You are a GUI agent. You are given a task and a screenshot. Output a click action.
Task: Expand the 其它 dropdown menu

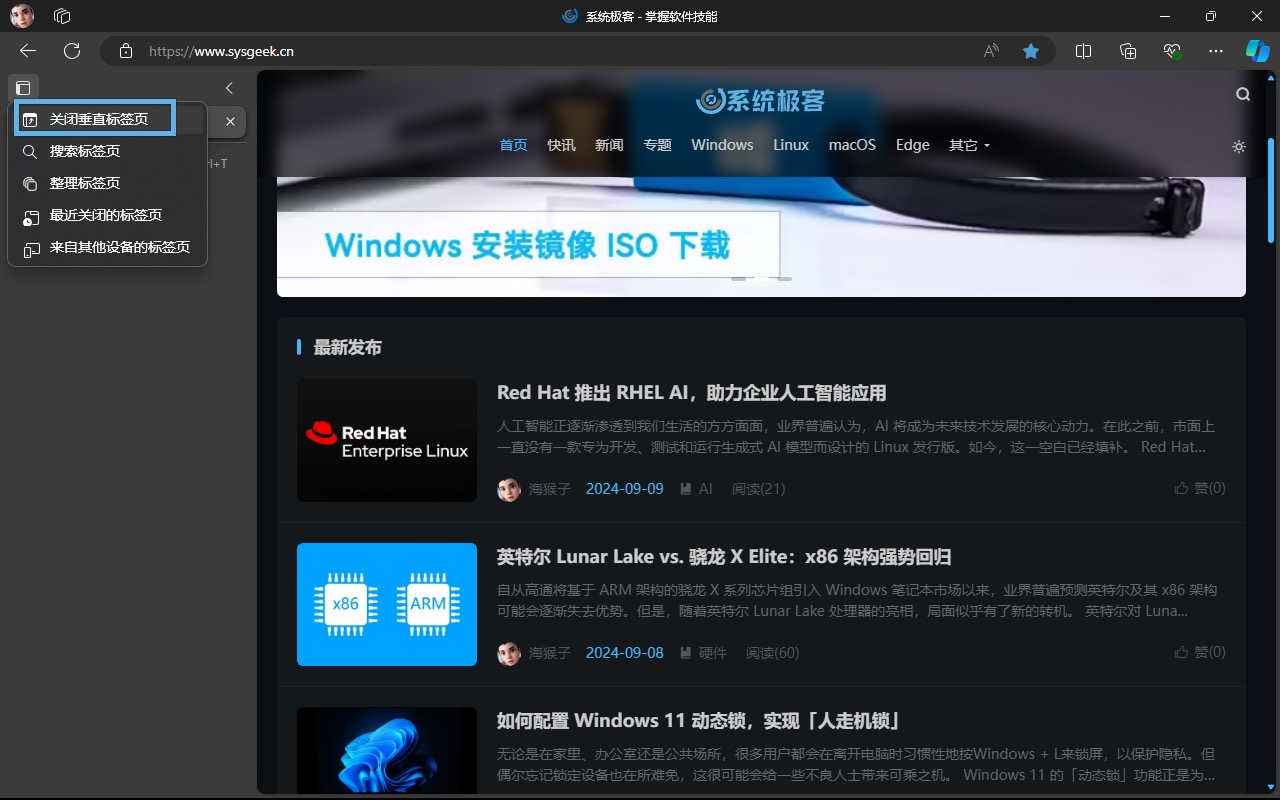point(969,145)
